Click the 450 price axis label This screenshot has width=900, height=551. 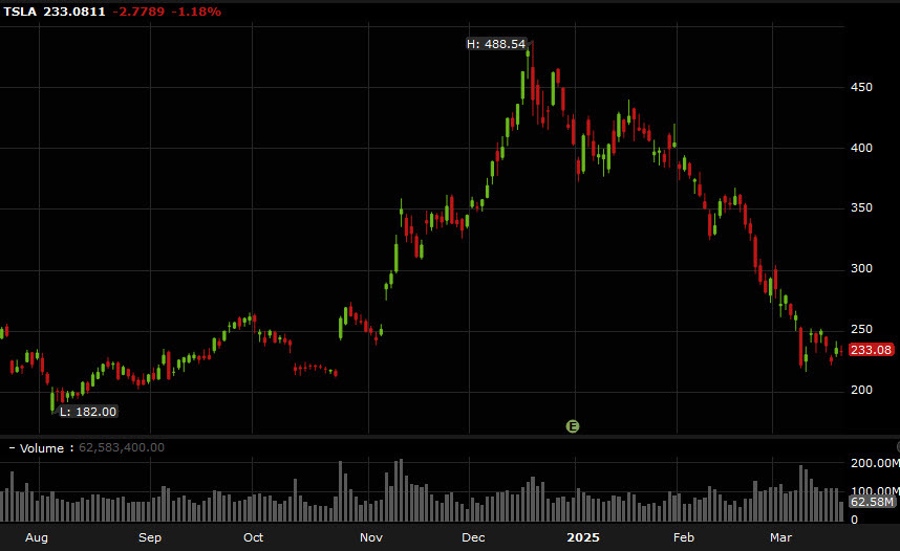(862, 87)
